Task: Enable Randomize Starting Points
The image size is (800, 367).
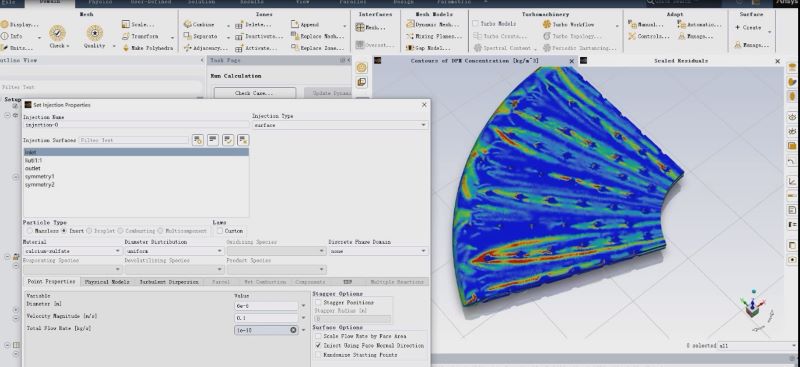Action: pos(318,355)
